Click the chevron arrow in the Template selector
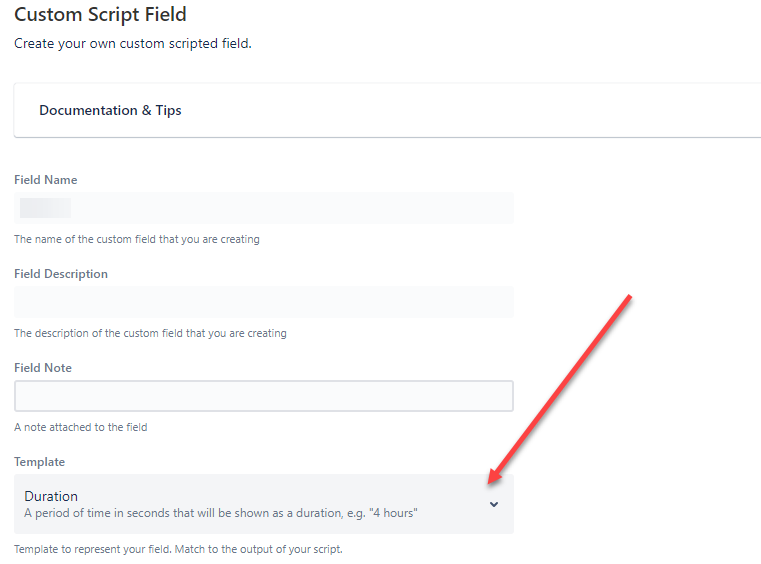The height and width of the screenshot is (564, 761). pyautogui.click(x=494, y=504)
